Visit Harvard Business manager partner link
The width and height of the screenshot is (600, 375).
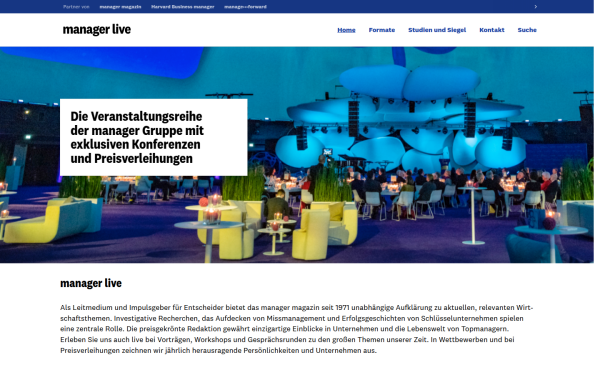click(183, 7)
